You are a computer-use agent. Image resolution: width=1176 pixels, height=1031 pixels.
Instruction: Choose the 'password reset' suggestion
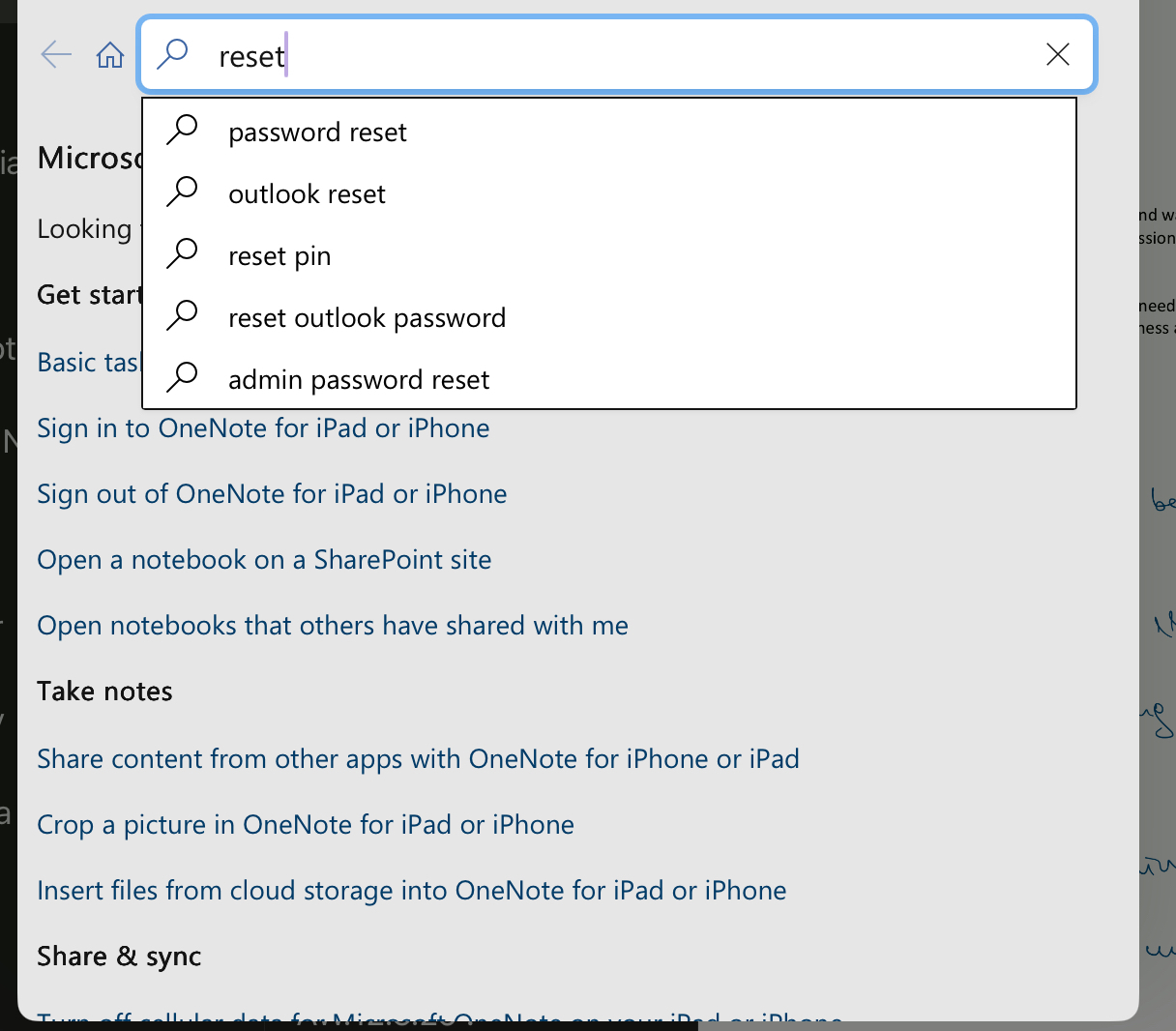point(609,132)
